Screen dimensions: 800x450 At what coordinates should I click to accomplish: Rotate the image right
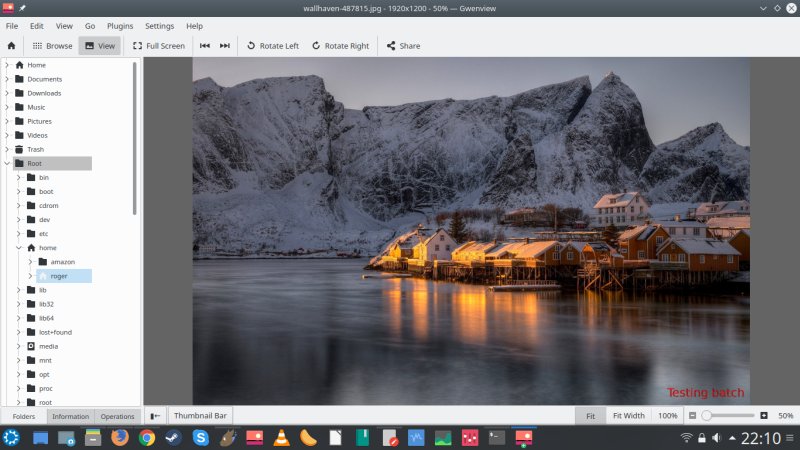(340, 45)
